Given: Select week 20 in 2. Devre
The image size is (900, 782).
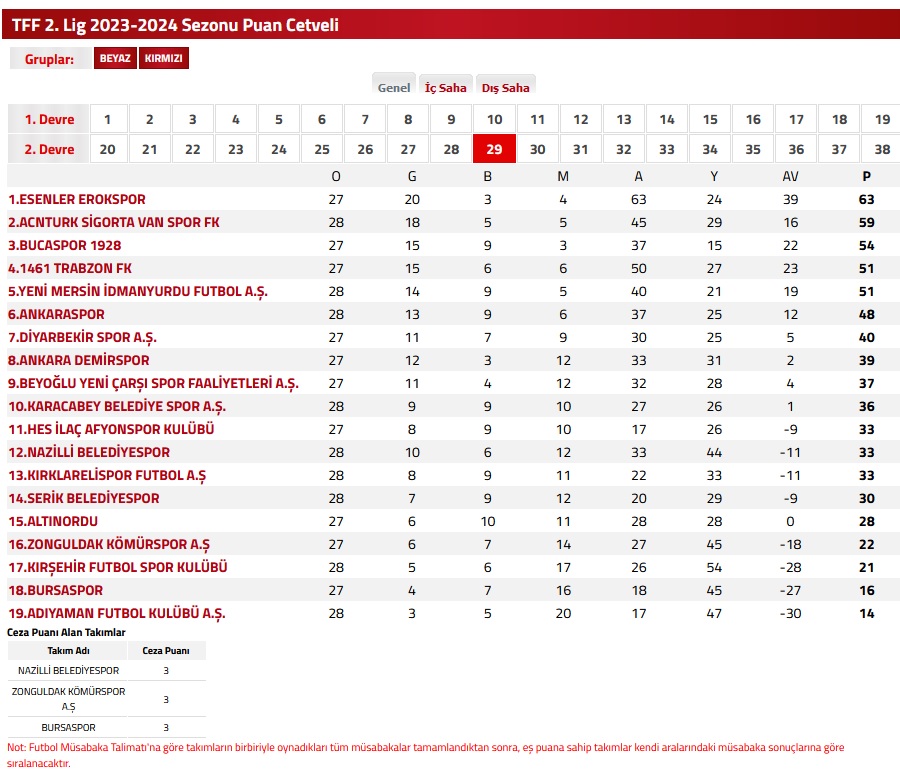Looking at the screenshot, I should tap(107, 149).
